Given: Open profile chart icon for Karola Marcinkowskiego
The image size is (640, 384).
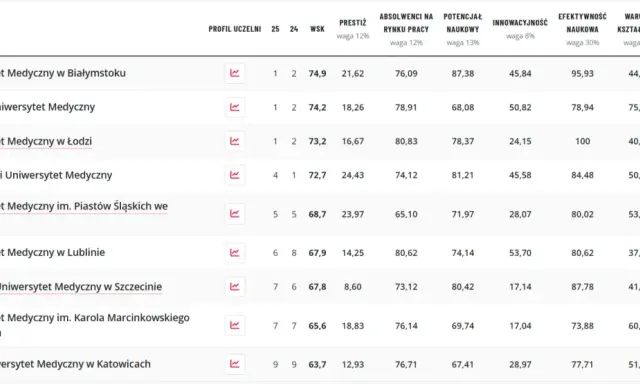Looking at the screenshot, I should [235, 325].
